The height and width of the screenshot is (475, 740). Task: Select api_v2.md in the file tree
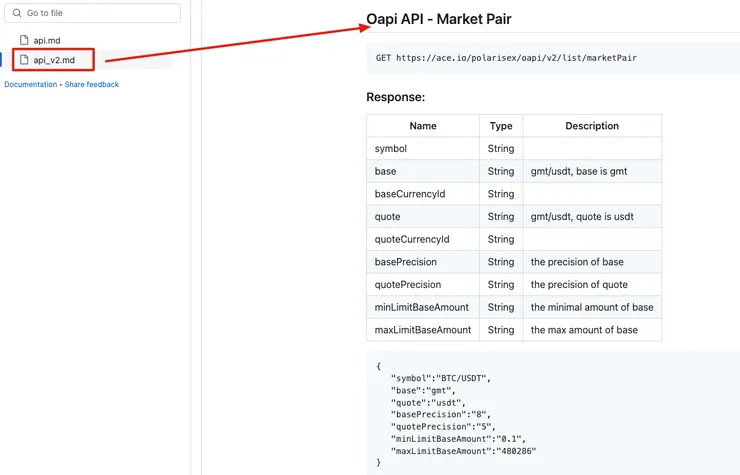pyautogui.click(x=54, y=60)
